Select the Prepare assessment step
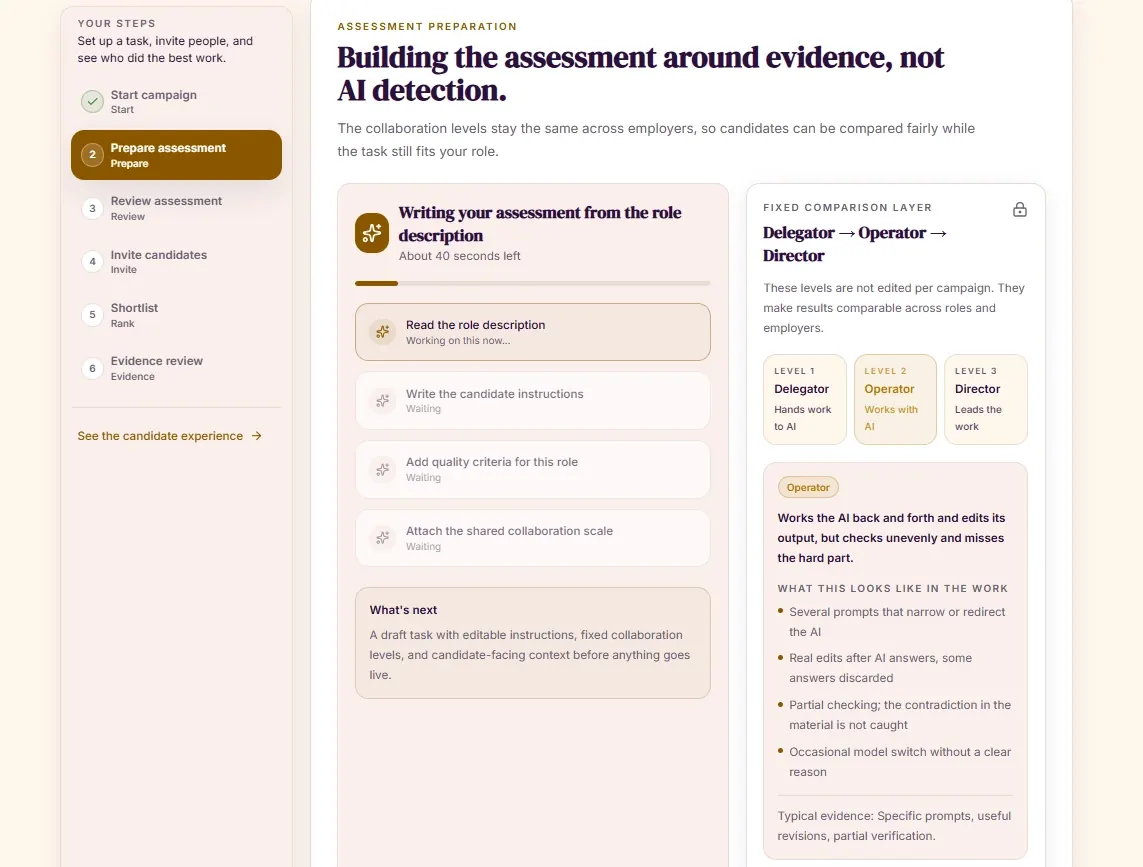1143x867 pixels. (176, 155)
